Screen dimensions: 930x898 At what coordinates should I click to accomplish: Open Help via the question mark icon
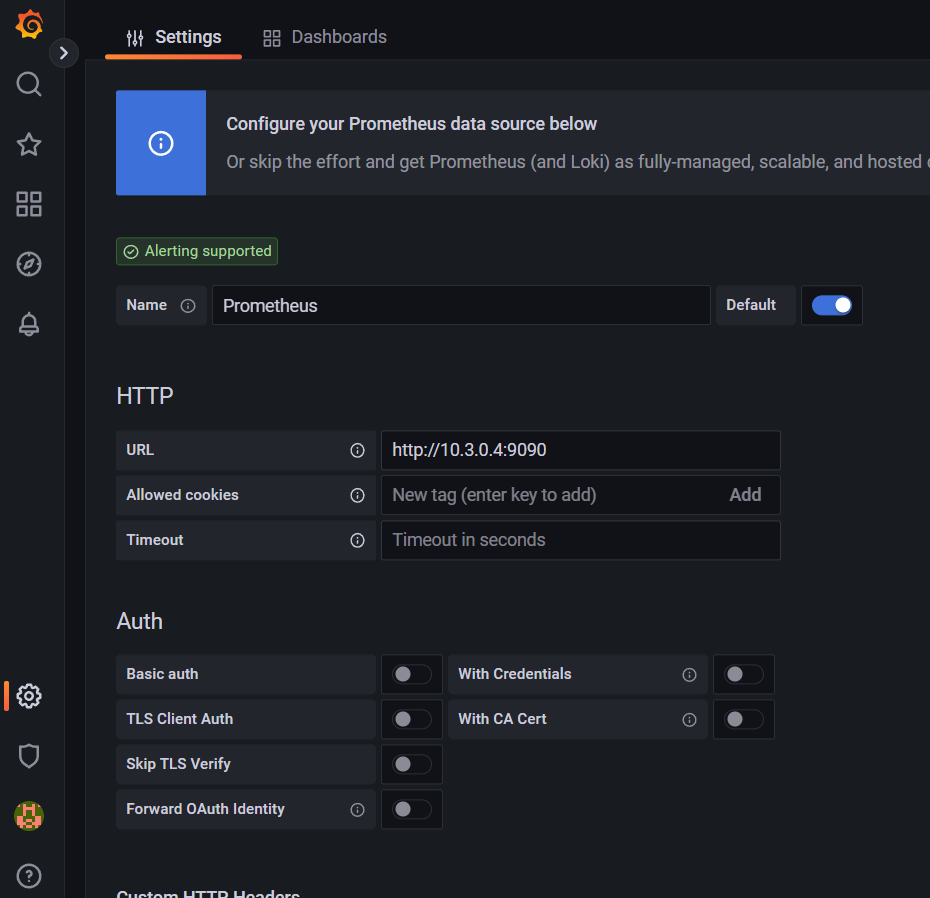point(29,875)
